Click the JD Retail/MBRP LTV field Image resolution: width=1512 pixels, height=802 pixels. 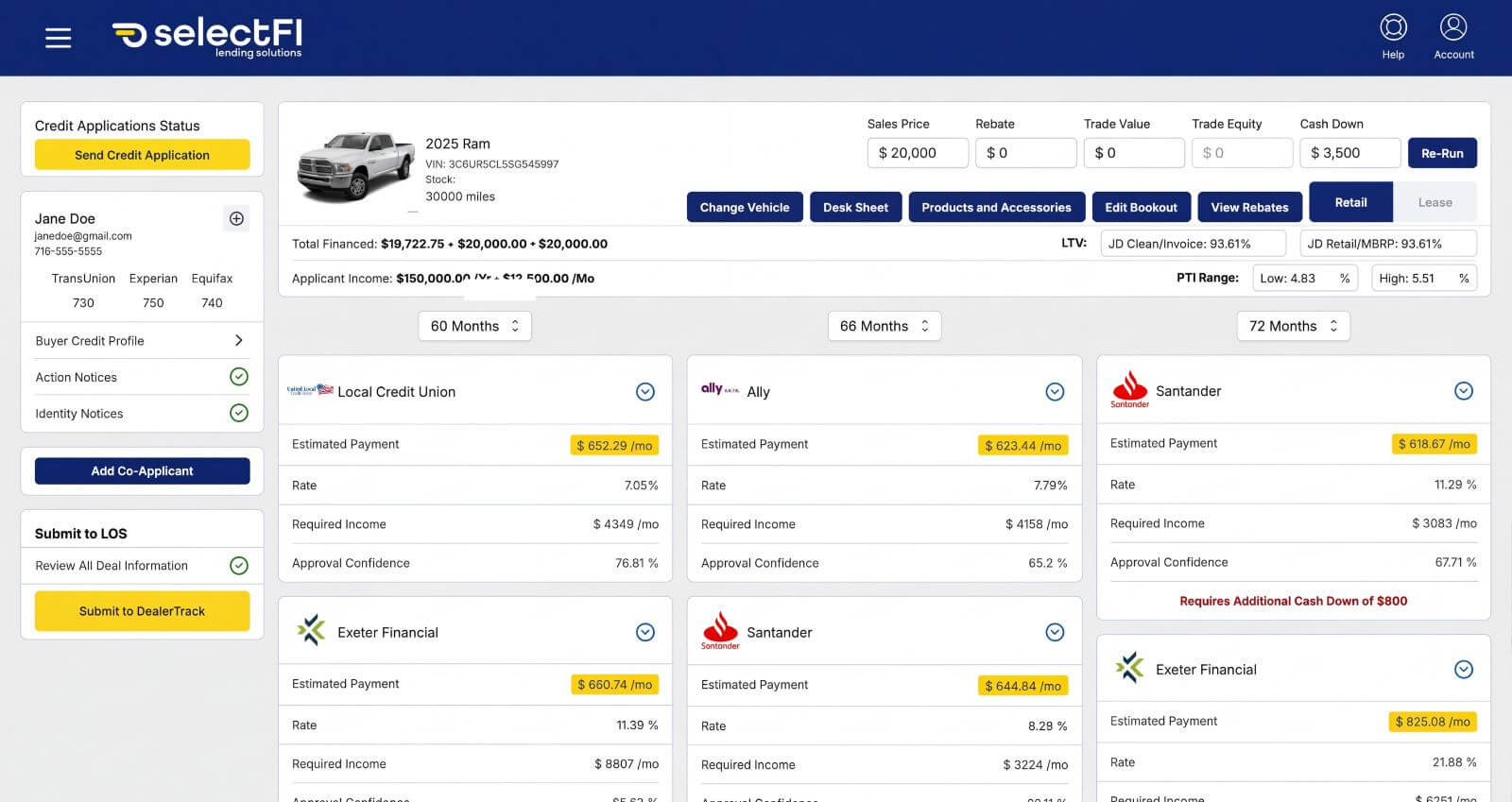click(x=1388, y=244)
